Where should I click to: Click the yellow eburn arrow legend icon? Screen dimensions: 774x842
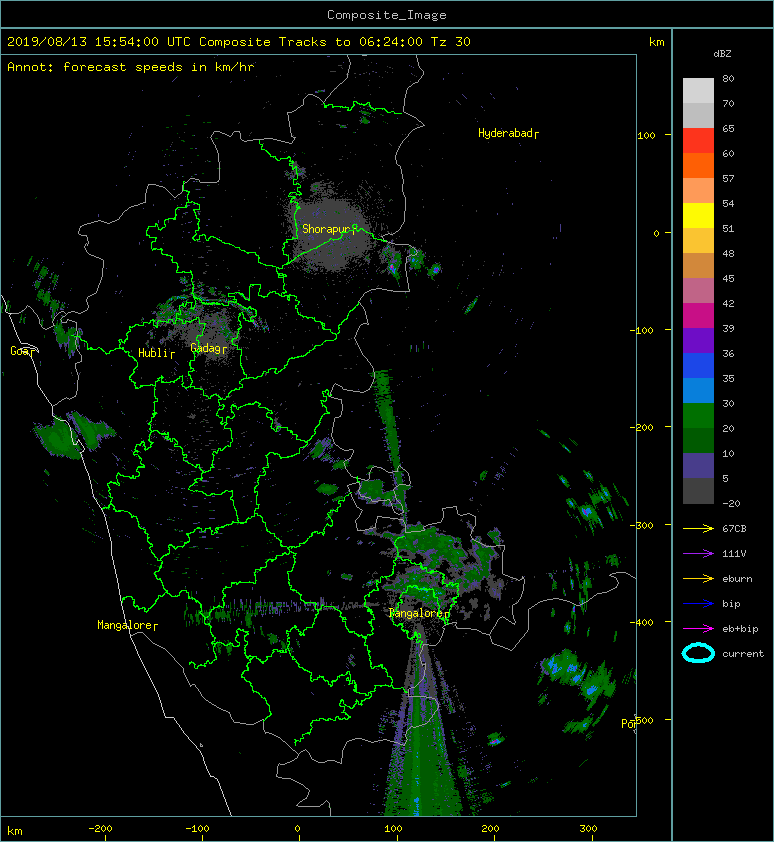(698, 579)
